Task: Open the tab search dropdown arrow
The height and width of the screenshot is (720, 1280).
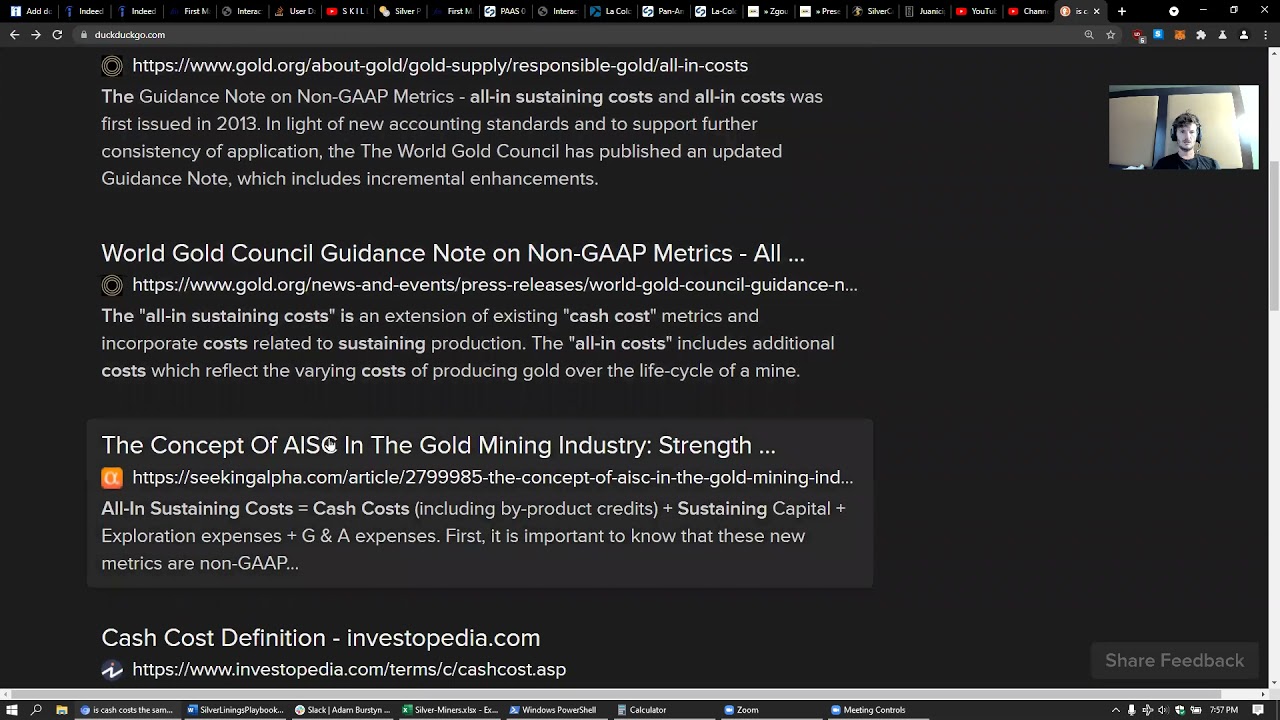Action: pyautogui.click(x=1174, y=11)
